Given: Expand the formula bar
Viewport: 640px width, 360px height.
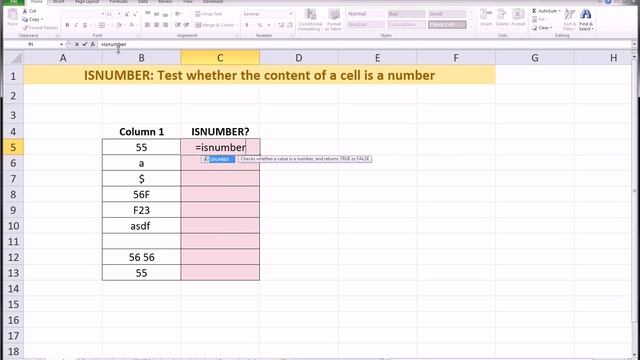Looking at the screenshot, I should pyautogui.click(x=634, y=44).
